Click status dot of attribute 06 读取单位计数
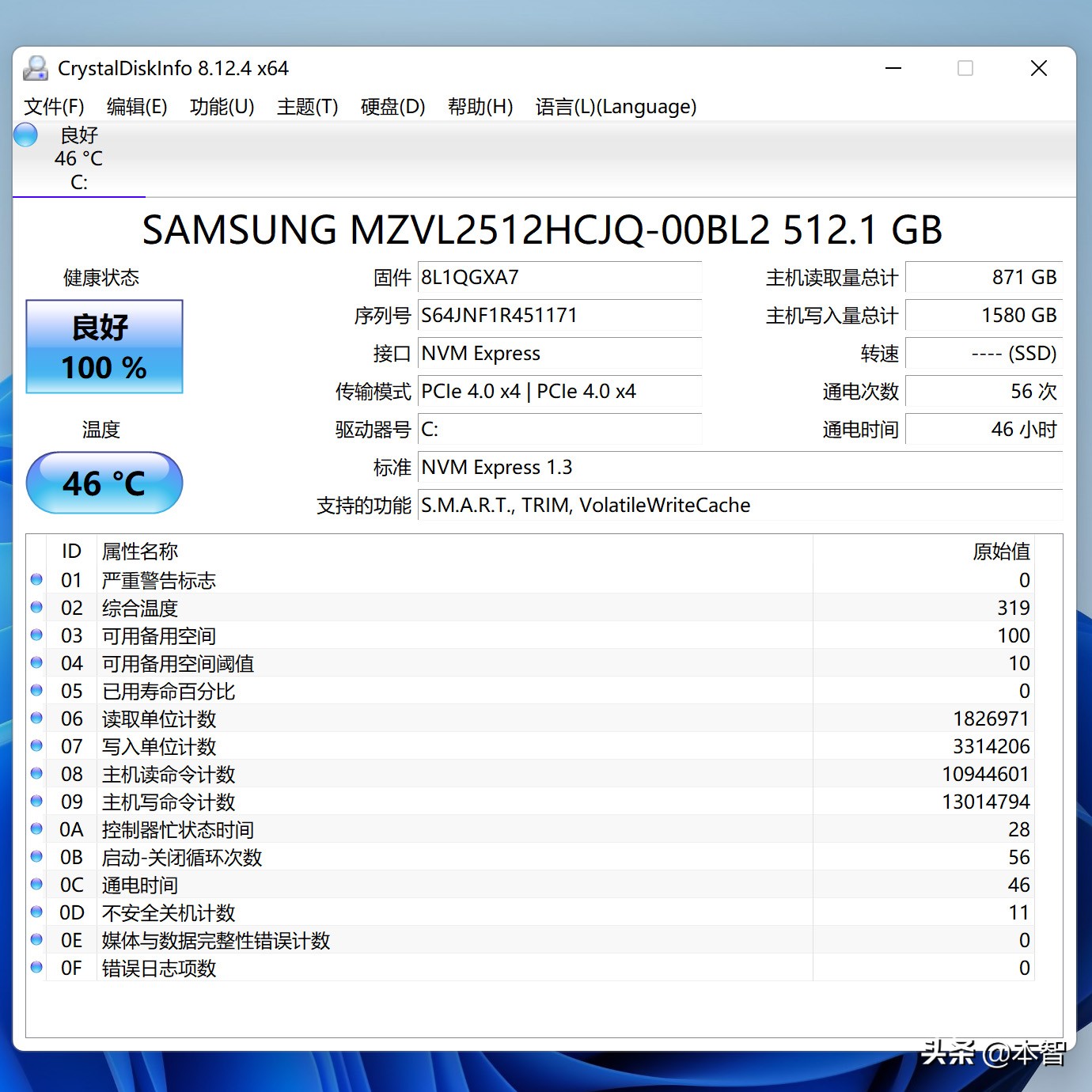The height and width of the screenshot is (1092, 1092). (36, 719)
